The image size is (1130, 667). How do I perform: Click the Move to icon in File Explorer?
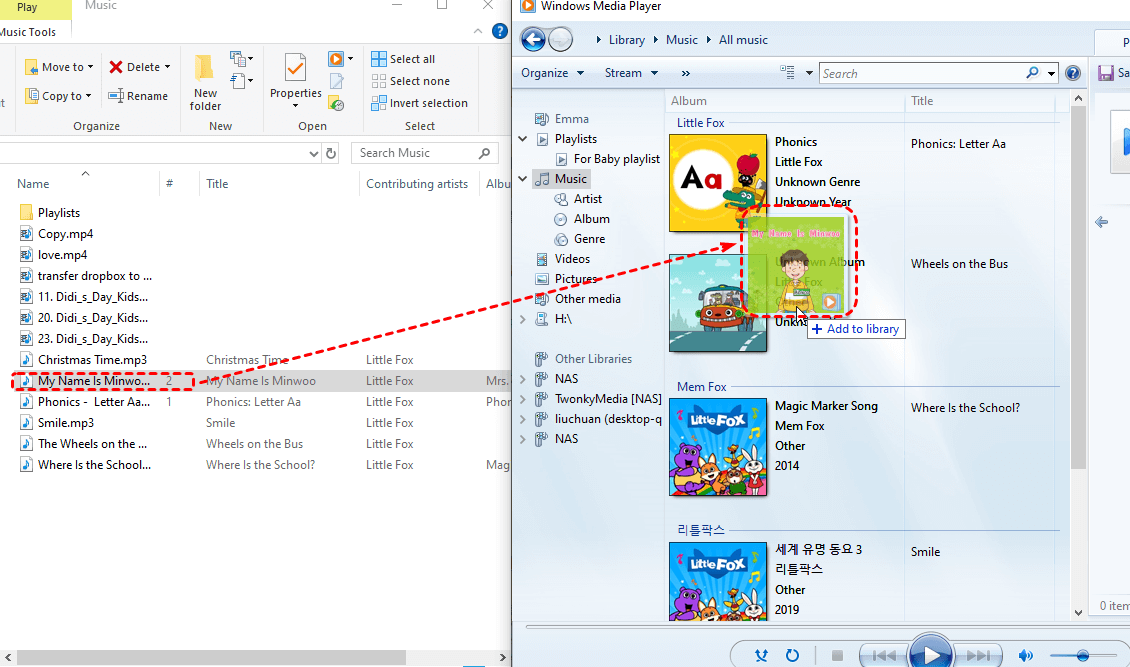click(31, 67)
